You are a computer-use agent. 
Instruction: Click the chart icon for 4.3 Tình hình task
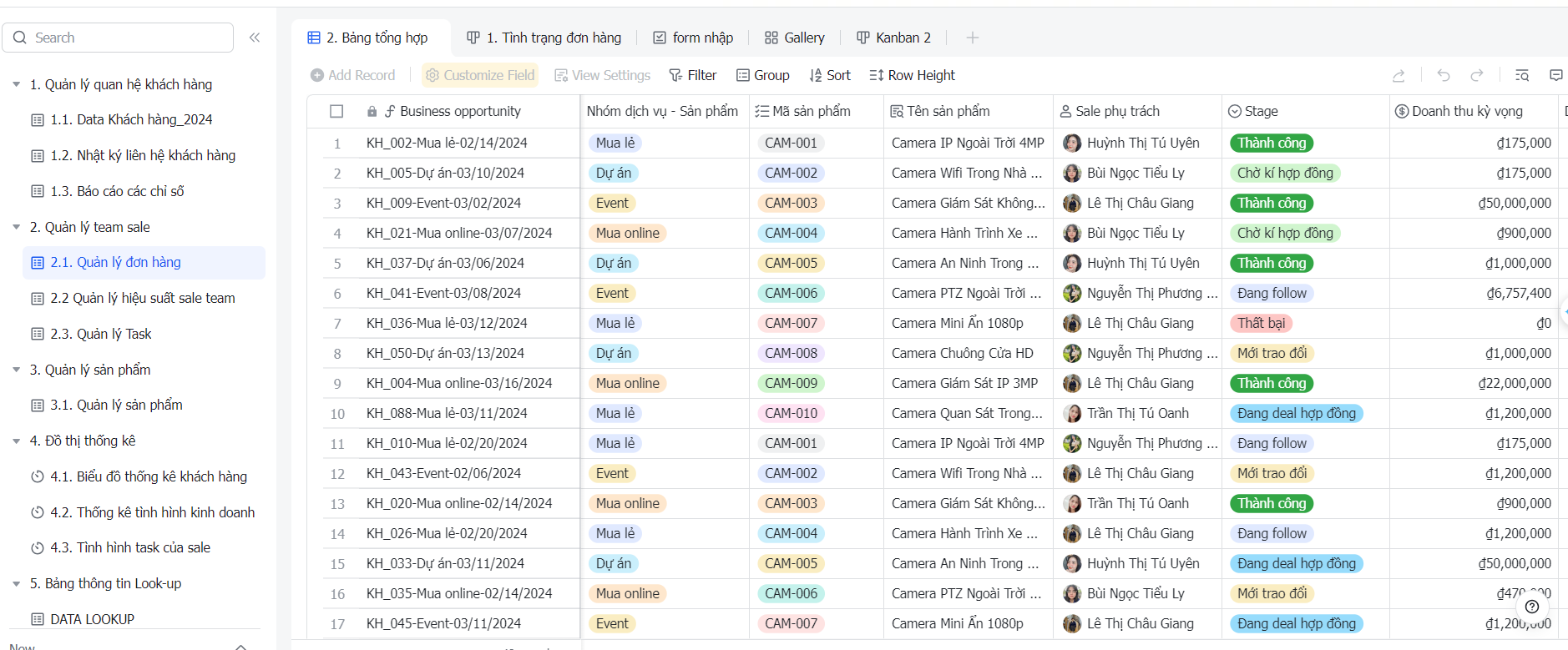(x=38, y=548)
